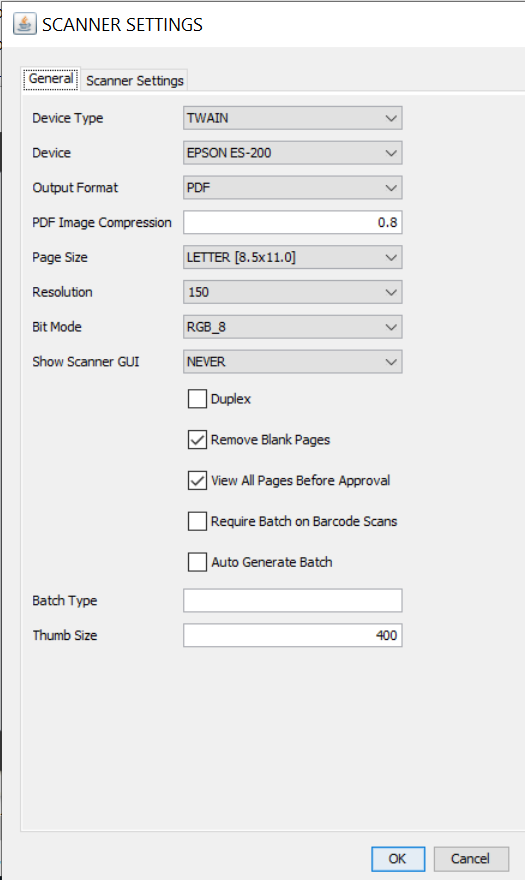Click the Output Format label
The height and width of the screenshot is (880, 525).
(x=75, y=187)
